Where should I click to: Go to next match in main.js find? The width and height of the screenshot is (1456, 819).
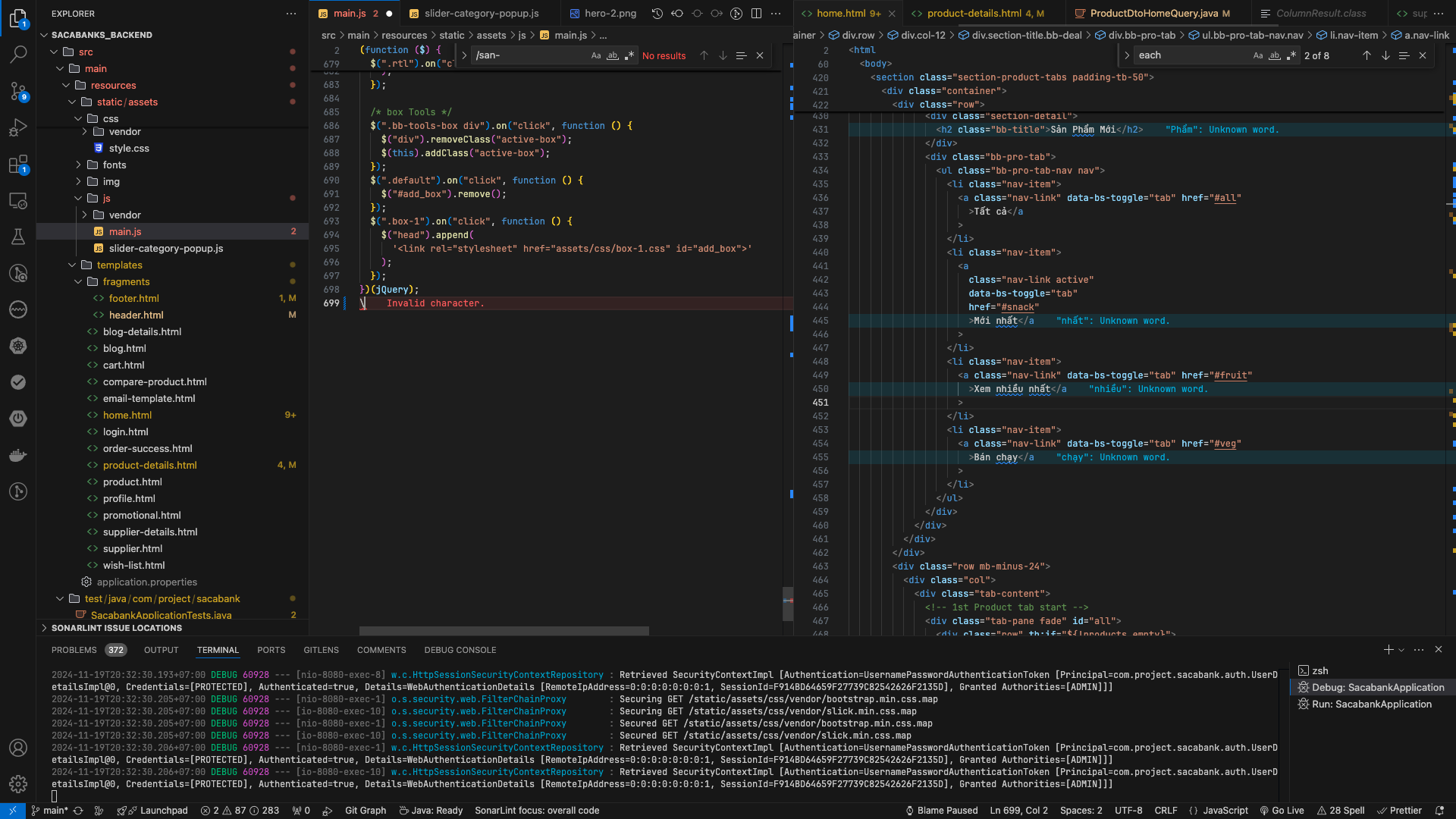pyautogui.click(x=723, y=55)
